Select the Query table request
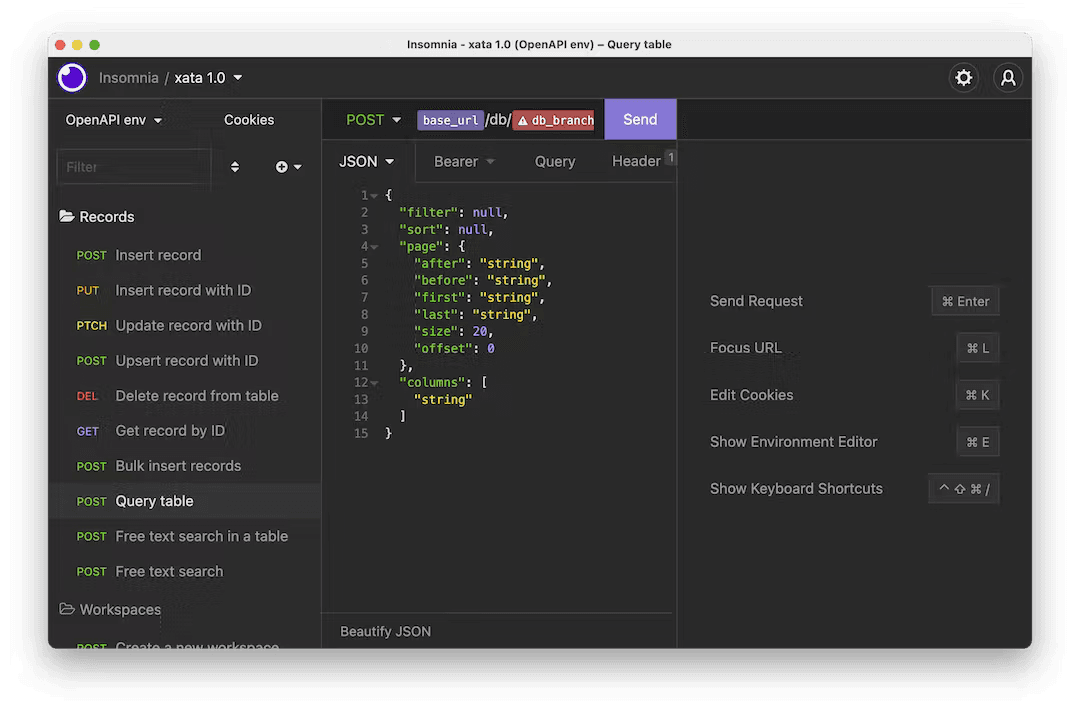 185,501
